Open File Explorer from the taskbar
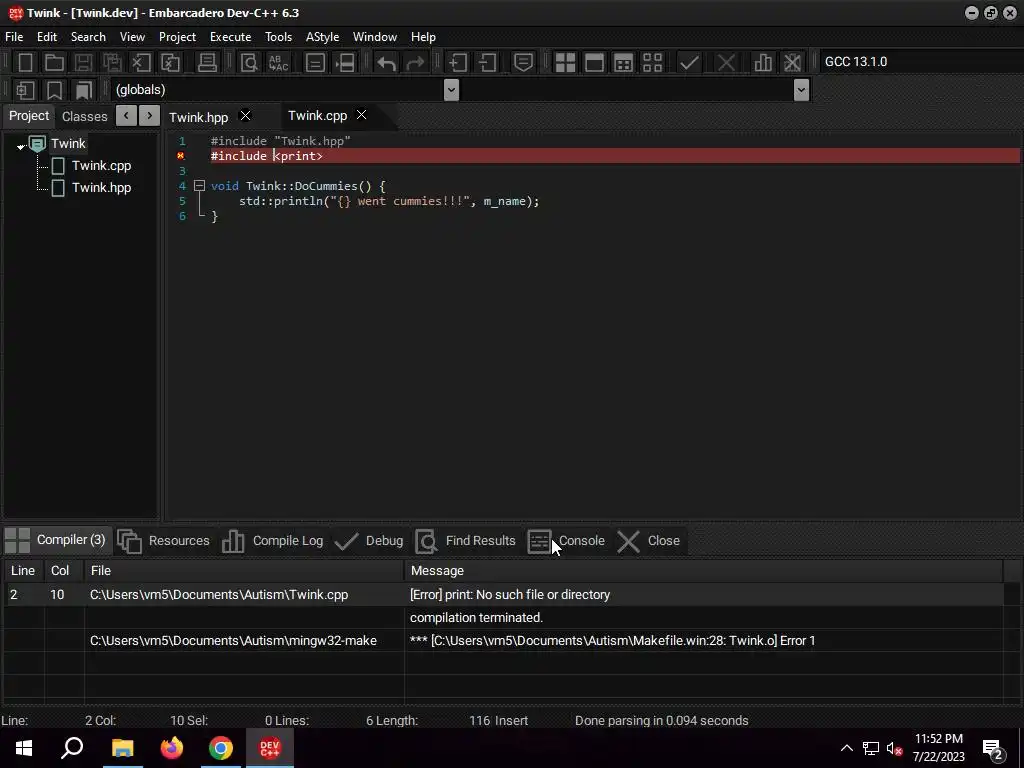The height and width of the screenshot is (768, 1024). click(x=122, y=748)
